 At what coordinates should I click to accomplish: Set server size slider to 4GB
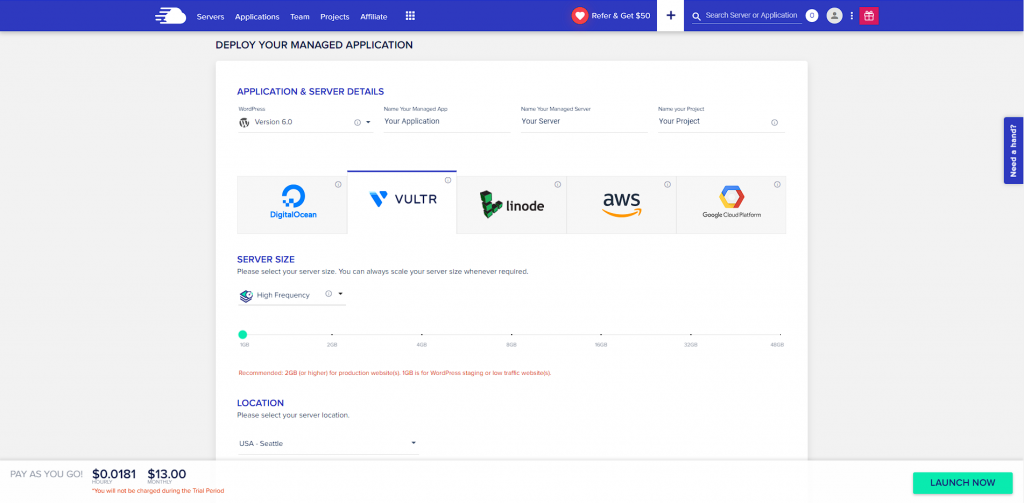[422, 334]
